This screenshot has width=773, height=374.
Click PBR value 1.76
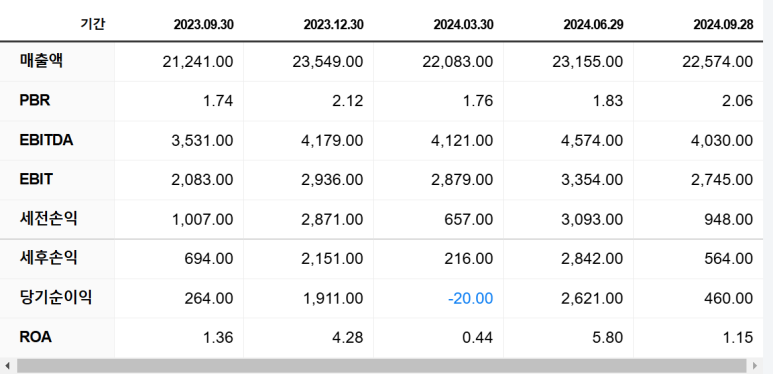pos(478,101)
